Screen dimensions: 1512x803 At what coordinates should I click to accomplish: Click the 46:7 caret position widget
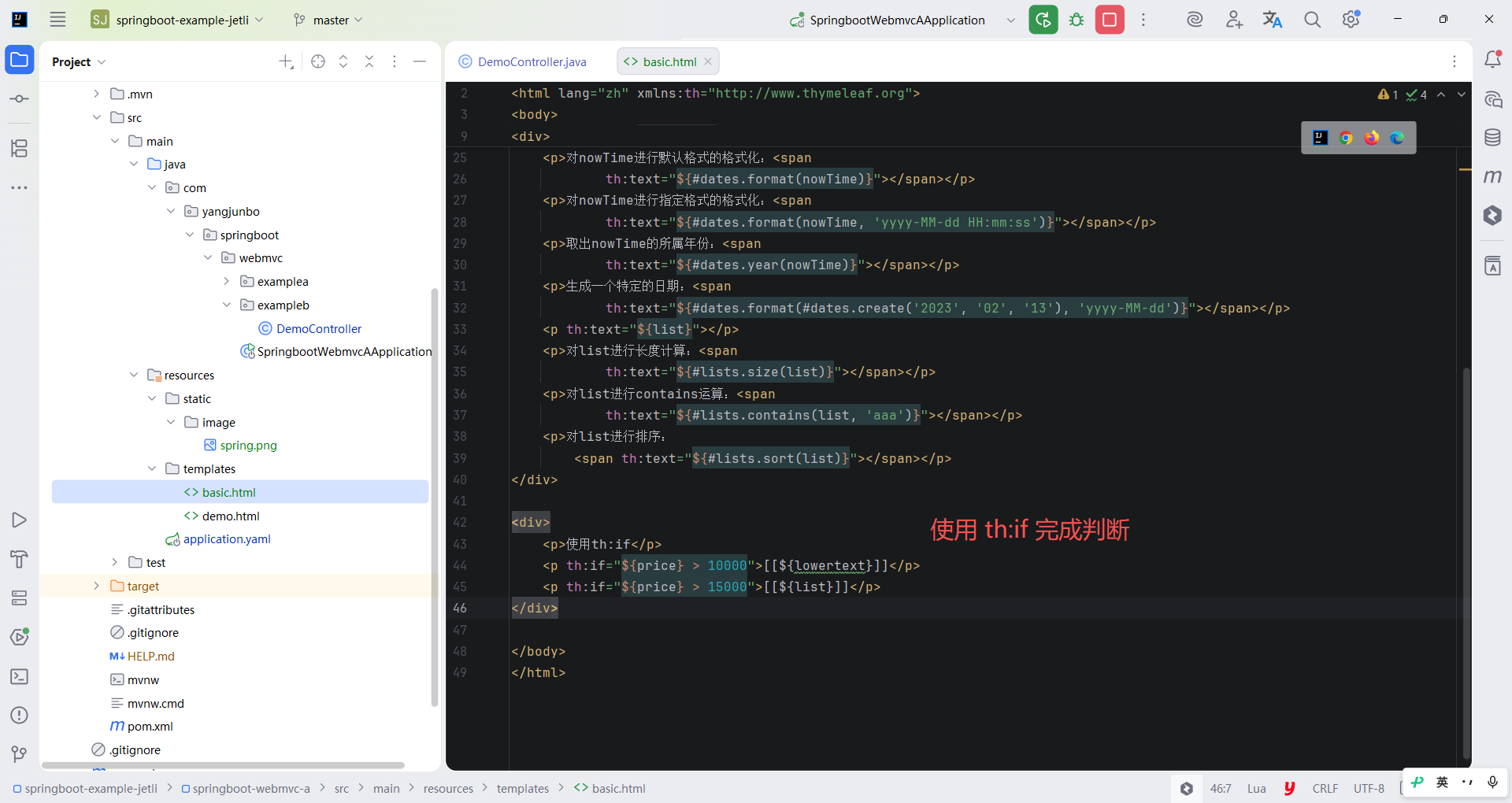coord(1221,788)
